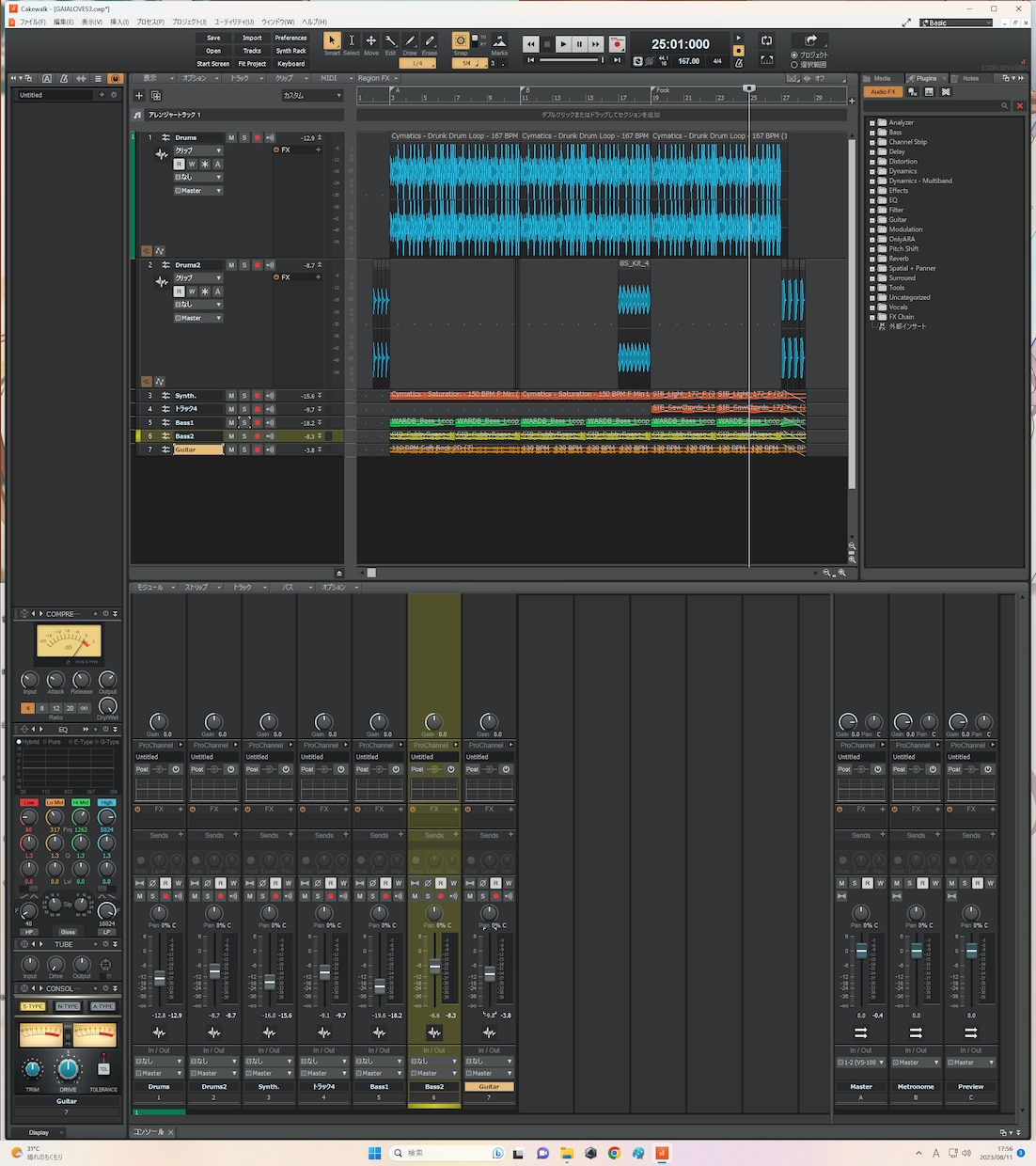
Task: Click the Preferences button
Action: (x=290, y=38)
